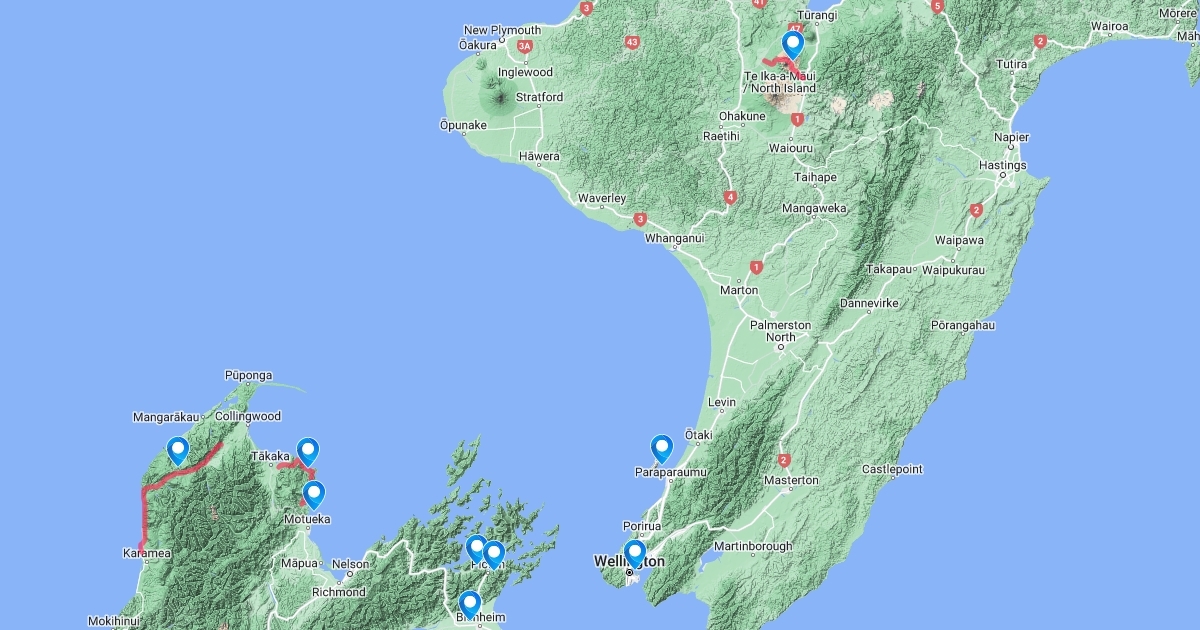Click the Pōrangahau label
1200x630 pixels.
(963, 326)
